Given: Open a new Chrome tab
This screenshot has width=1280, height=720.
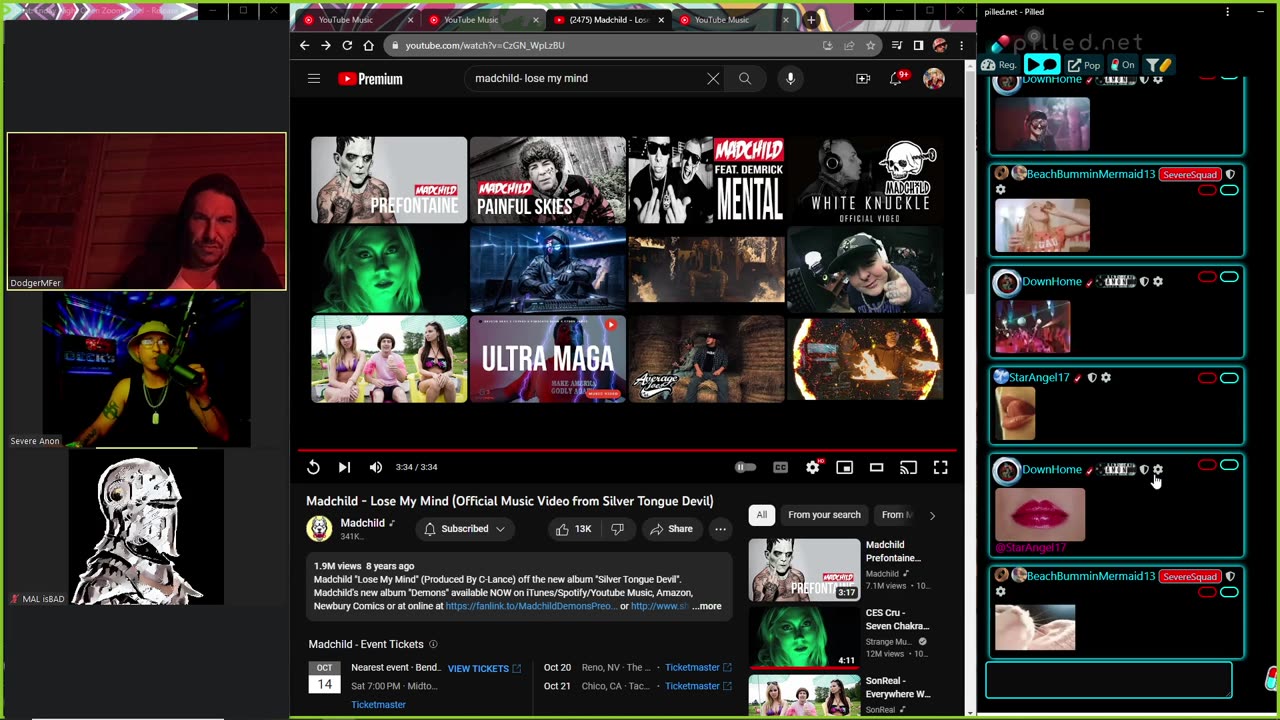Looking at the screenshot, I should click(811, 20).
